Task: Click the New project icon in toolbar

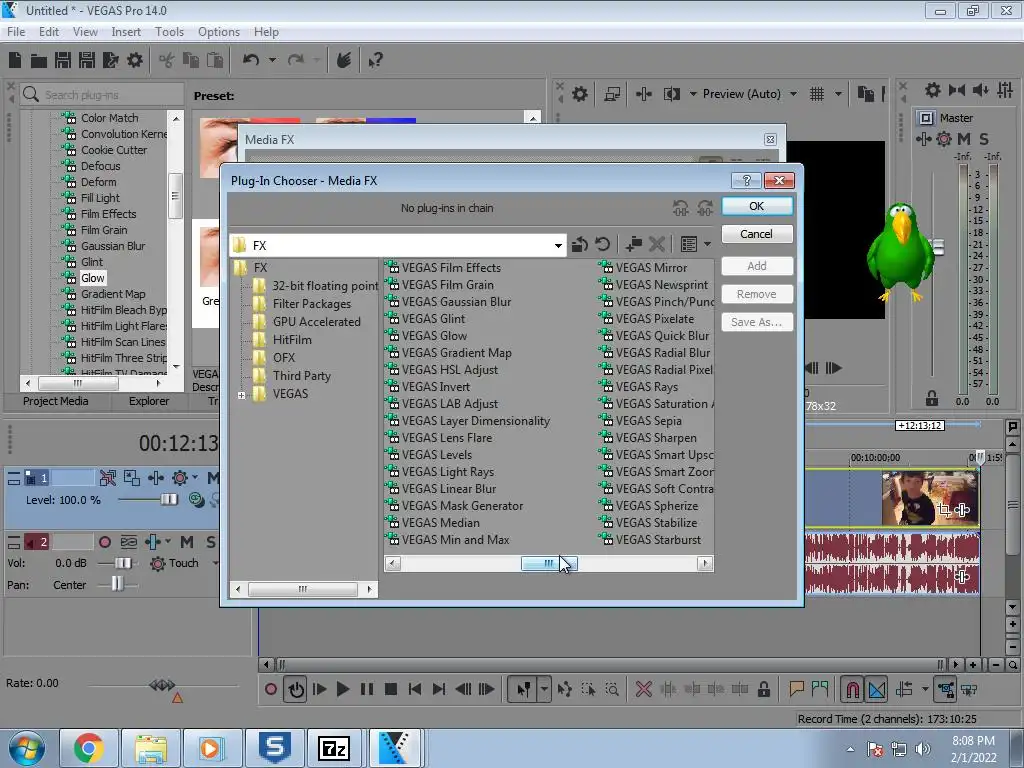Action: (14, 61)
